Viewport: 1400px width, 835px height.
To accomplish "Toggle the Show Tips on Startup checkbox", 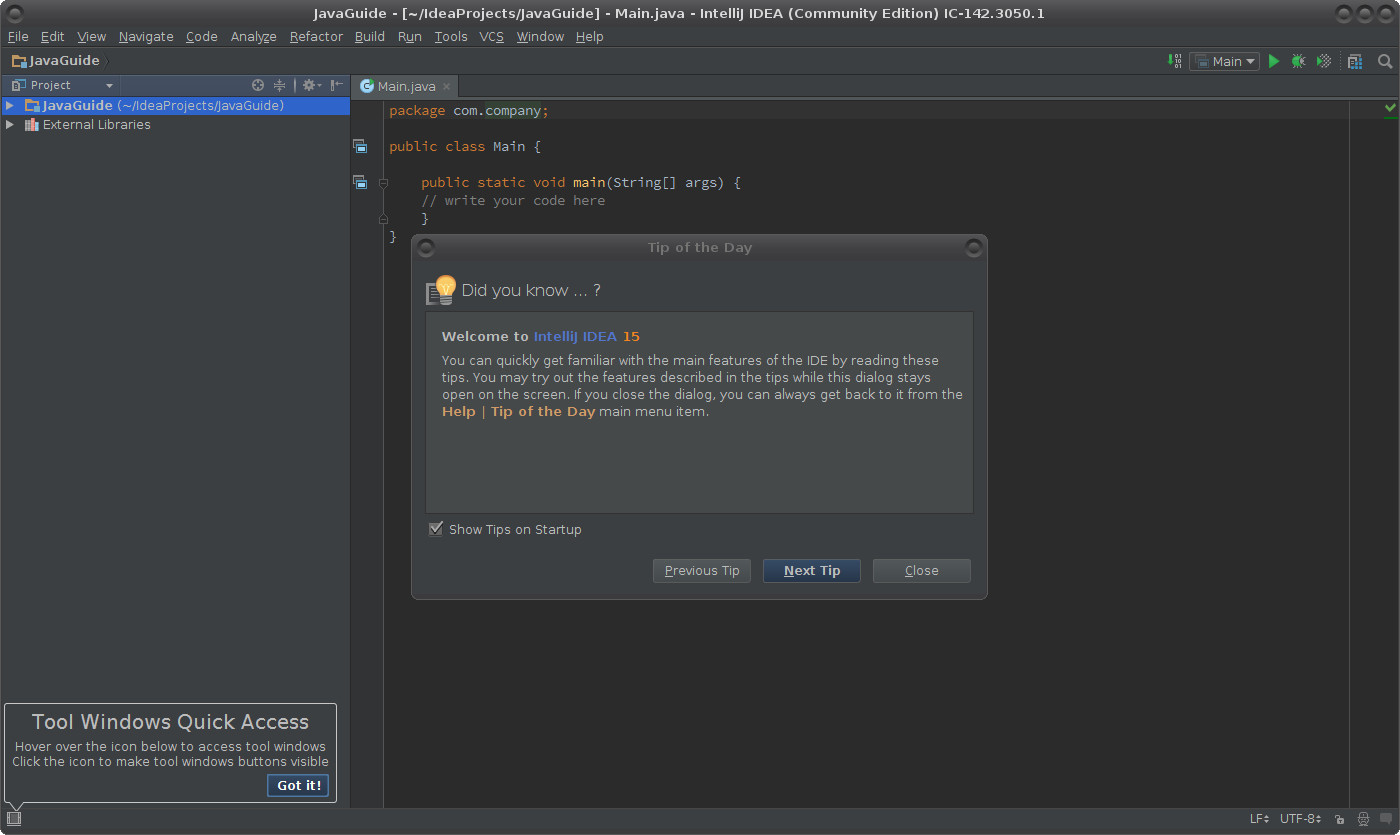I will point(436,529).
